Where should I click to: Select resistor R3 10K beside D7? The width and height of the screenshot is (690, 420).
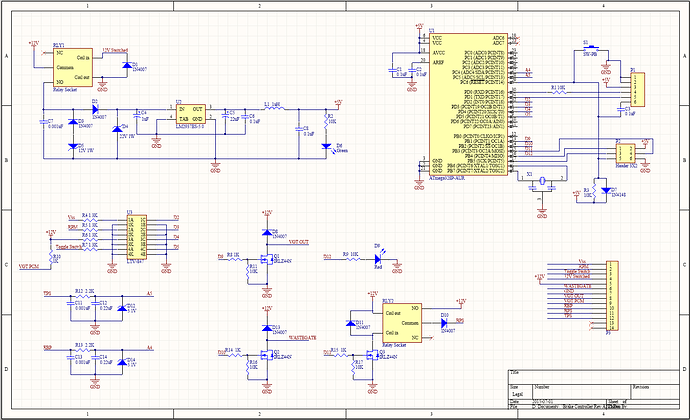[x=594, y=191]
